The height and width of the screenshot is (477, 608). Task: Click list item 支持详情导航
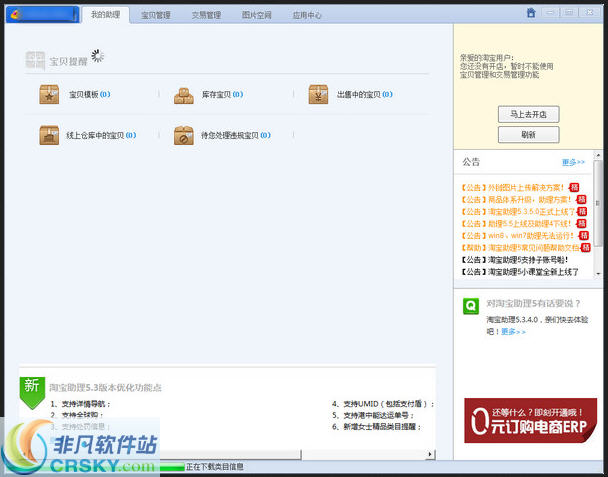[x=81, y=404]
